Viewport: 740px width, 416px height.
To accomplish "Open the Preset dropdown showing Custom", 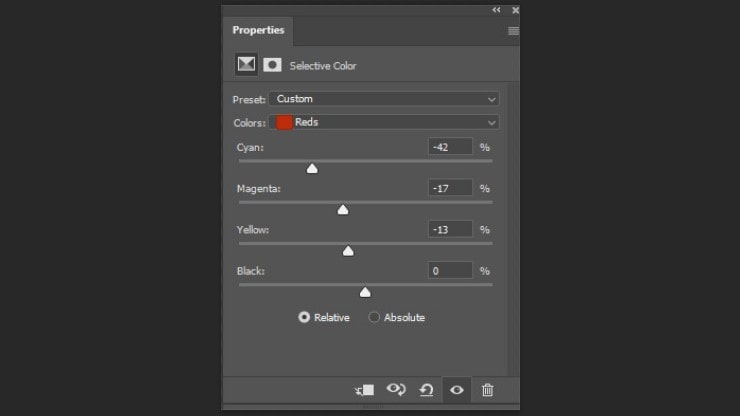I will (384, 99).
